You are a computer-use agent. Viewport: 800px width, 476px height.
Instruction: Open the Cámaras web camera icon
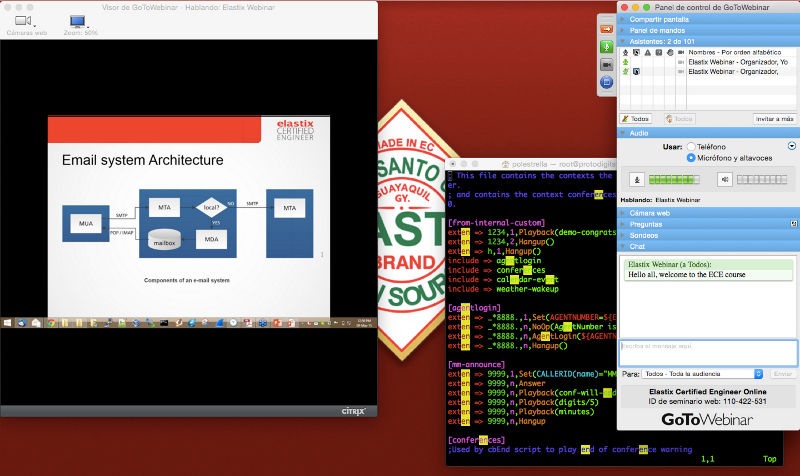pyautogui.click(x=24, y=20)
